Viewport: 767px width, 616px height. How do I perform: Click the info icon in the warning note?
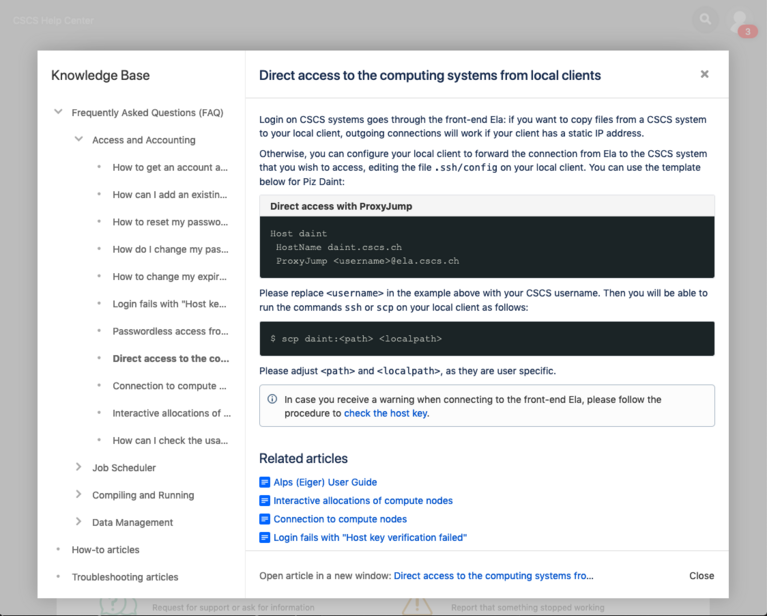coord(272,399)
